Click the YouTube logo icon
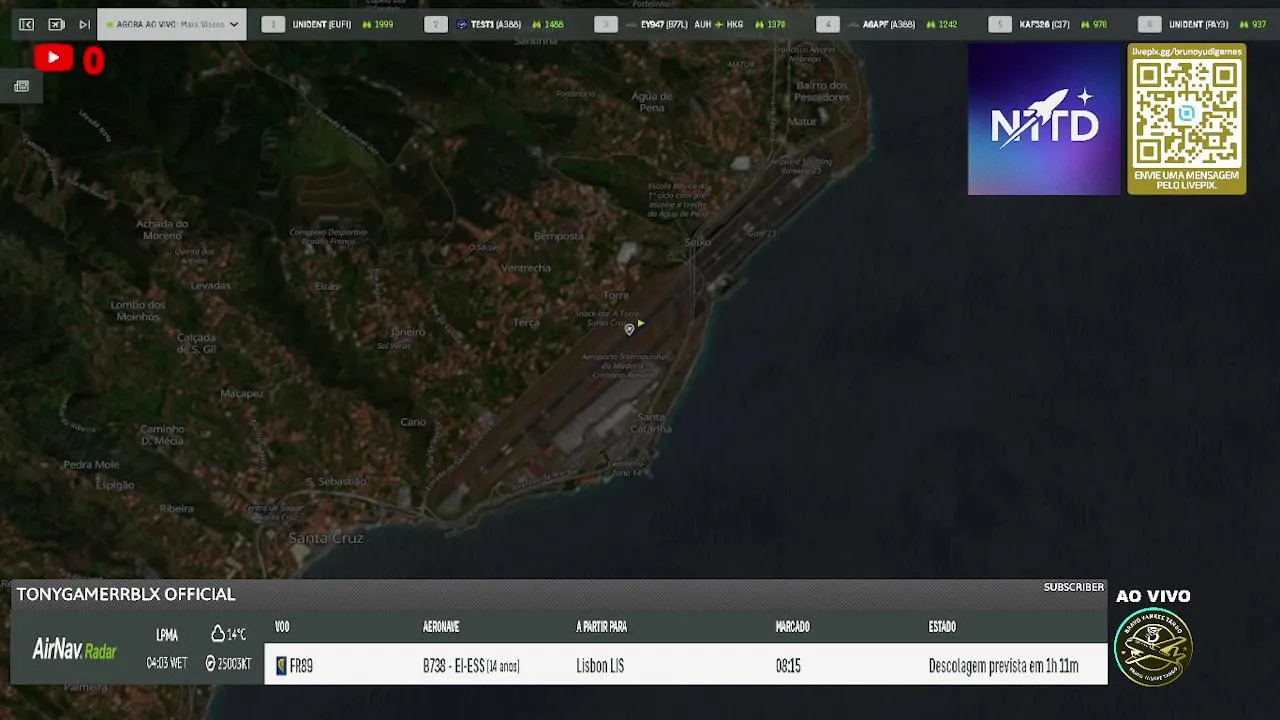The image size is (1280, 720). (53, 59)
